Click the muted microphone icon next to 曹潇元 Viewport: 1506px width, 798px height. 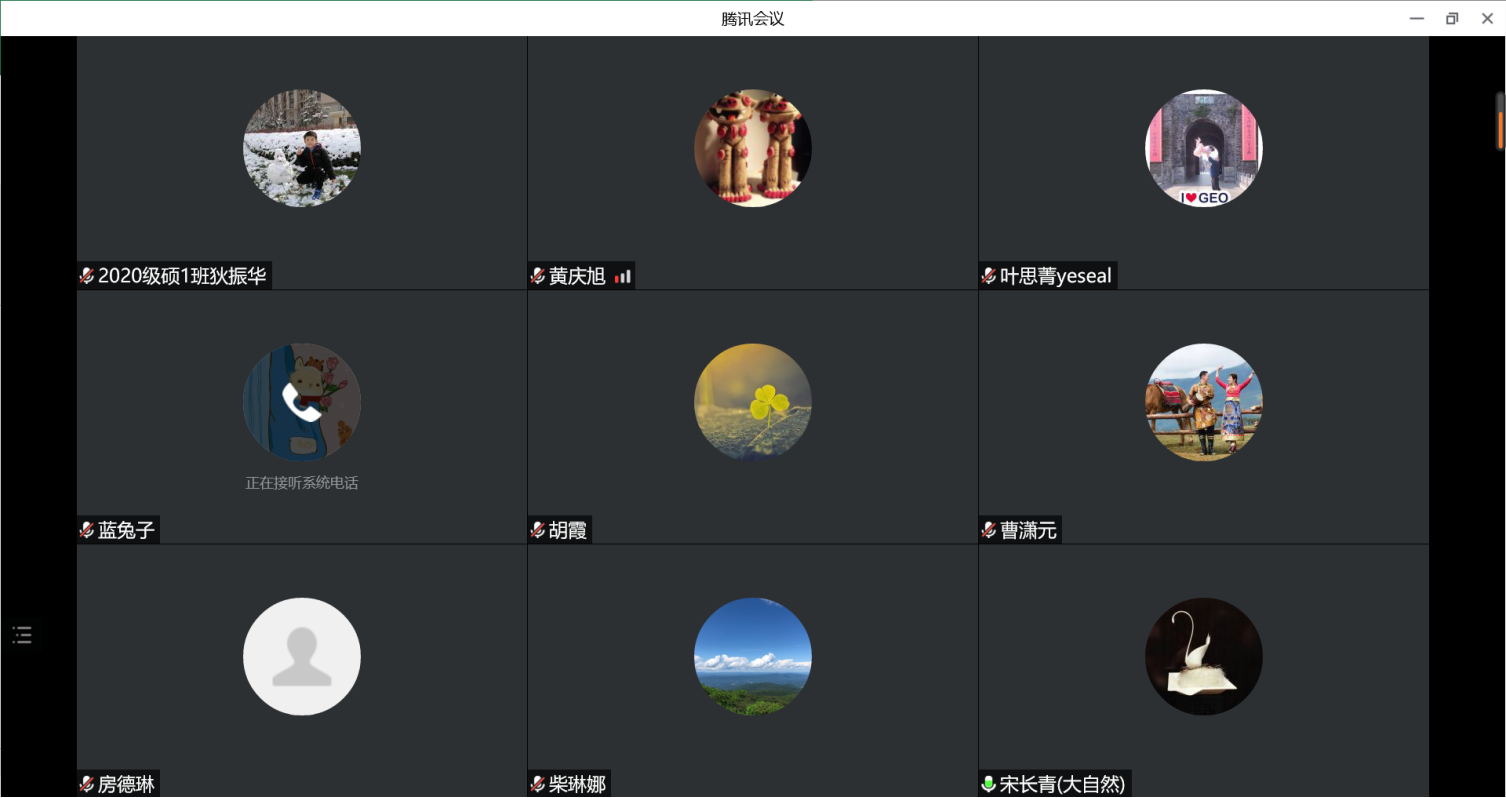pyautogui.click(x=989, y=530)
